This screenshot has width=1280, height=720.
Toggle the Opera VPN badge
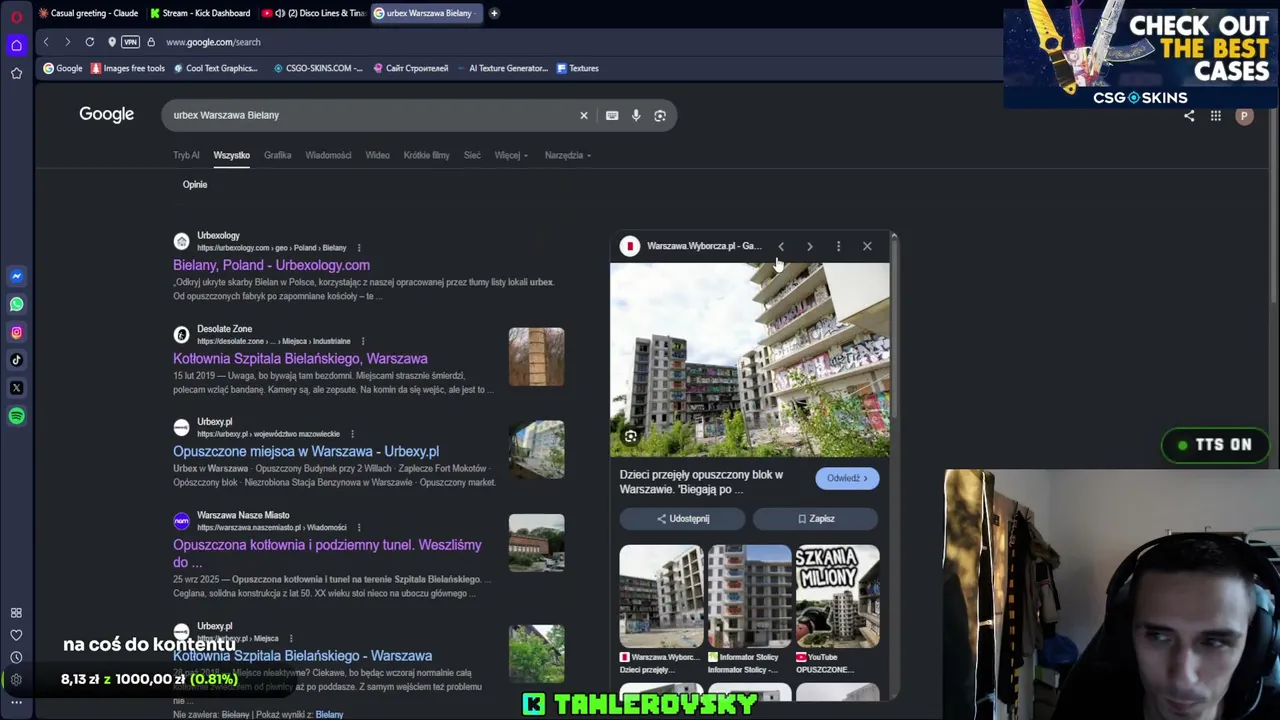click(x=130, y=42)
